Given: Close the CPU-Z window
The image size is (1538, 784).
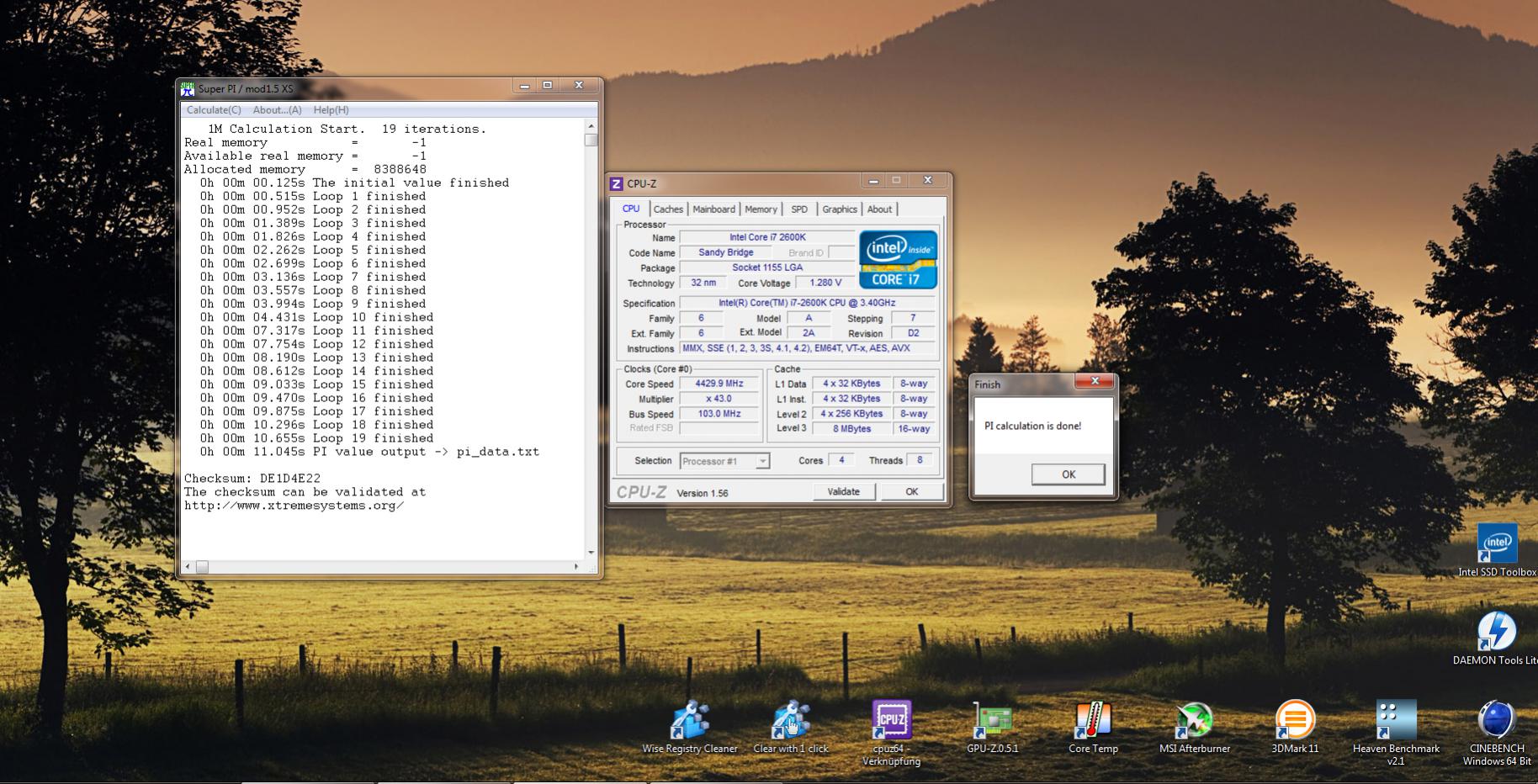Looking at the screenshot, I should (927, 181).
